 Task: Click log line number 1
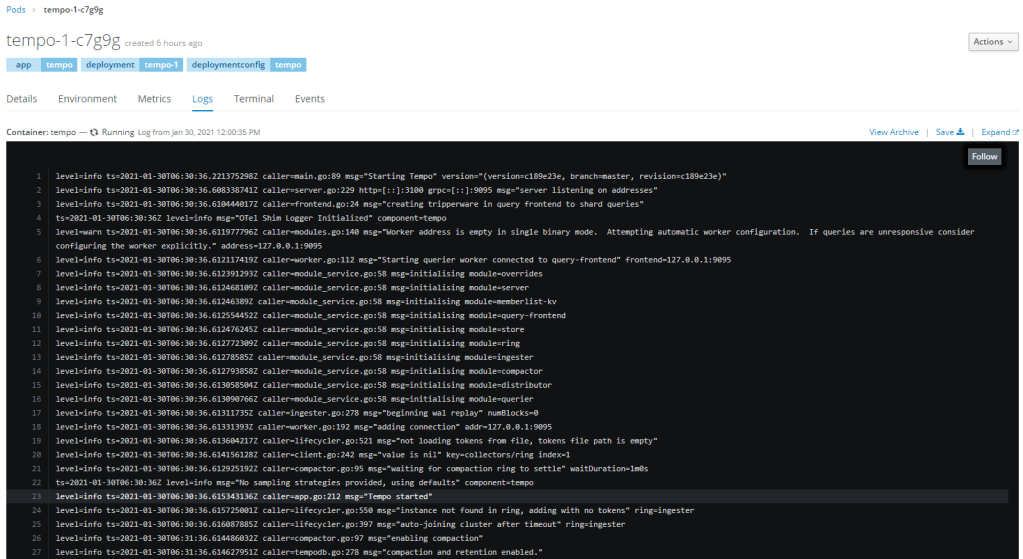point(38,176)
